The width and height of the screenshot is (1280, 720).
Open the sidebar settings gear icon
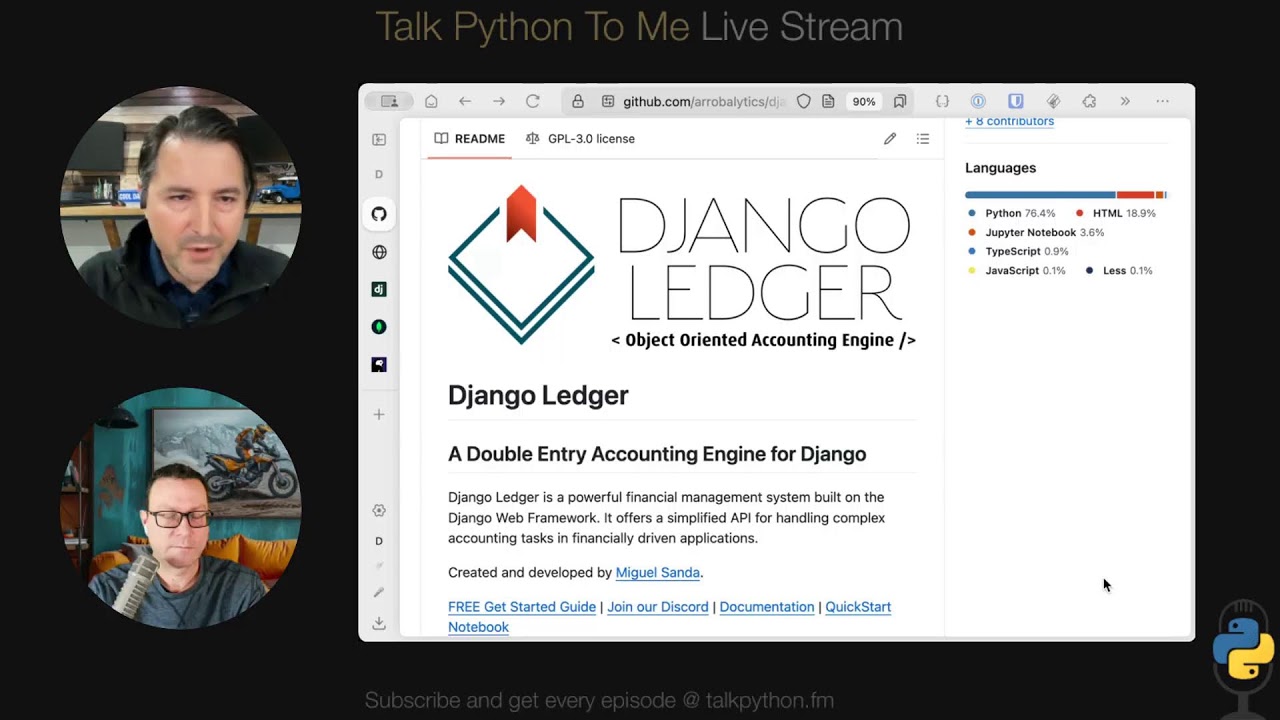pos(379,510)
